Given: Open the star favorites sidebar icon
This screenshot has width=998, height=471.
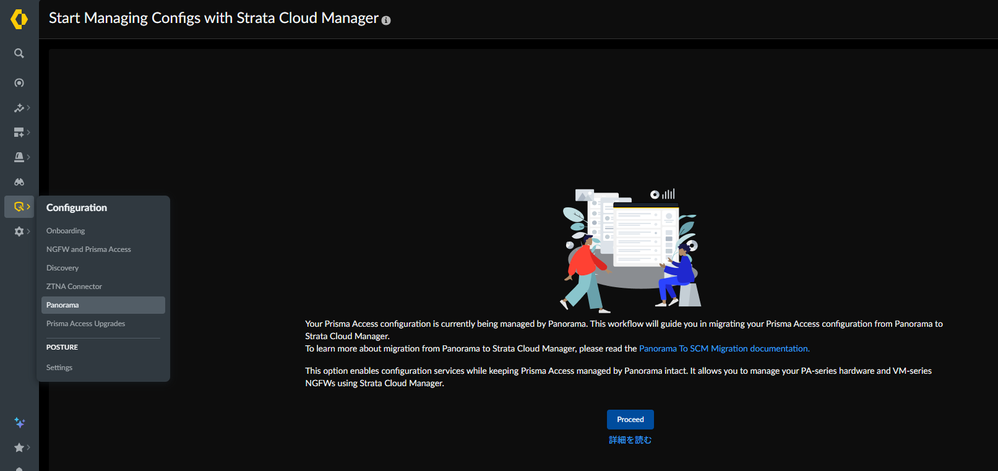Looking at the screenshot, I should (x=19, y=447).
